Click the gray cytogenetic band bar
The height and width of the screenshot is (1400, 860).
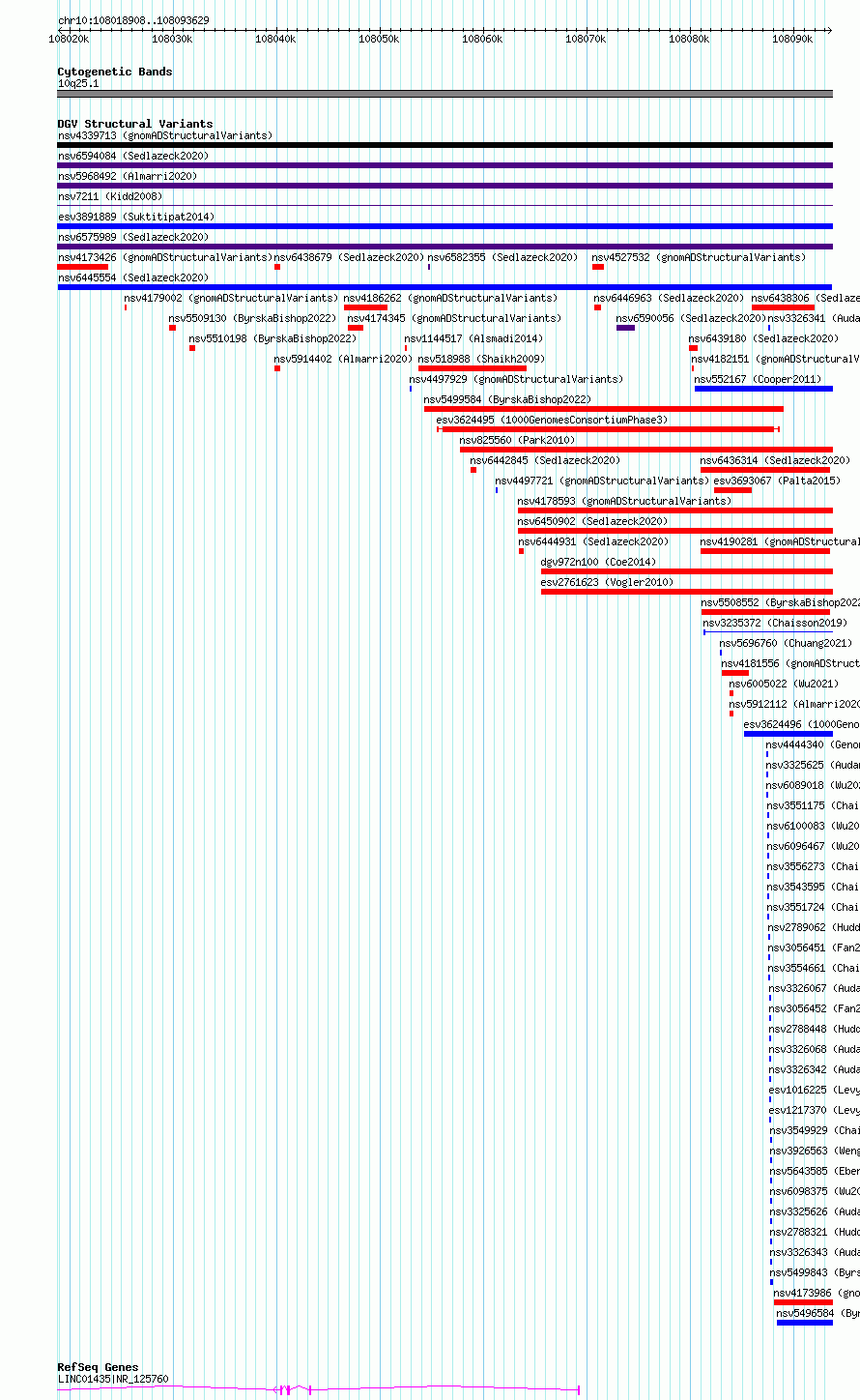[445, 94]
